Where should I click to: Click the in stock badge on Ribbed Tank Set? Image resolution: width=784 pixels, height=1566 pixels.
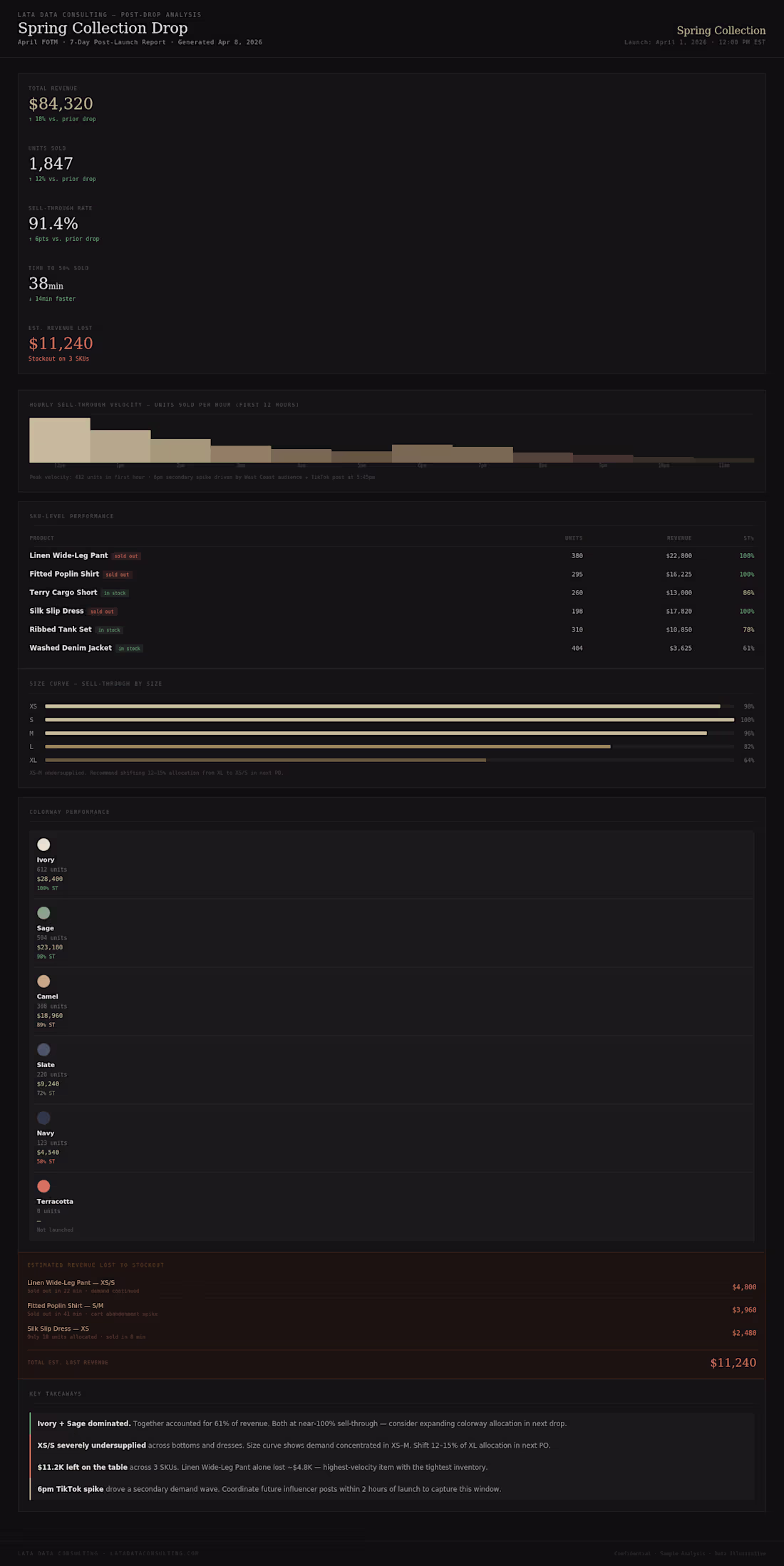[x=109, y=630]
